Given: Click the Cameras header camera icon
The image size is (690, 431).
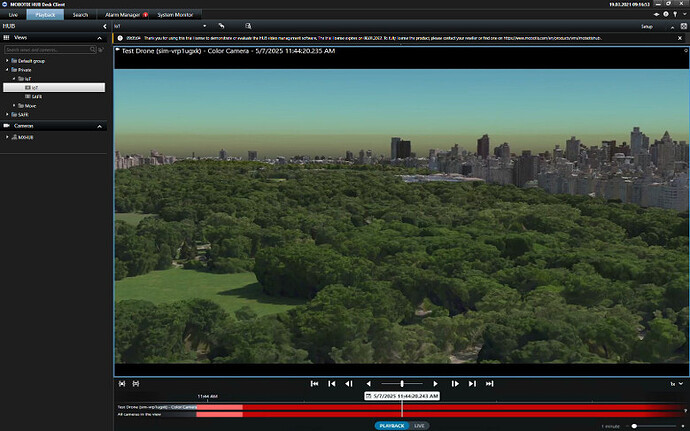Looking at the screenshot, I should click(6, 126).
